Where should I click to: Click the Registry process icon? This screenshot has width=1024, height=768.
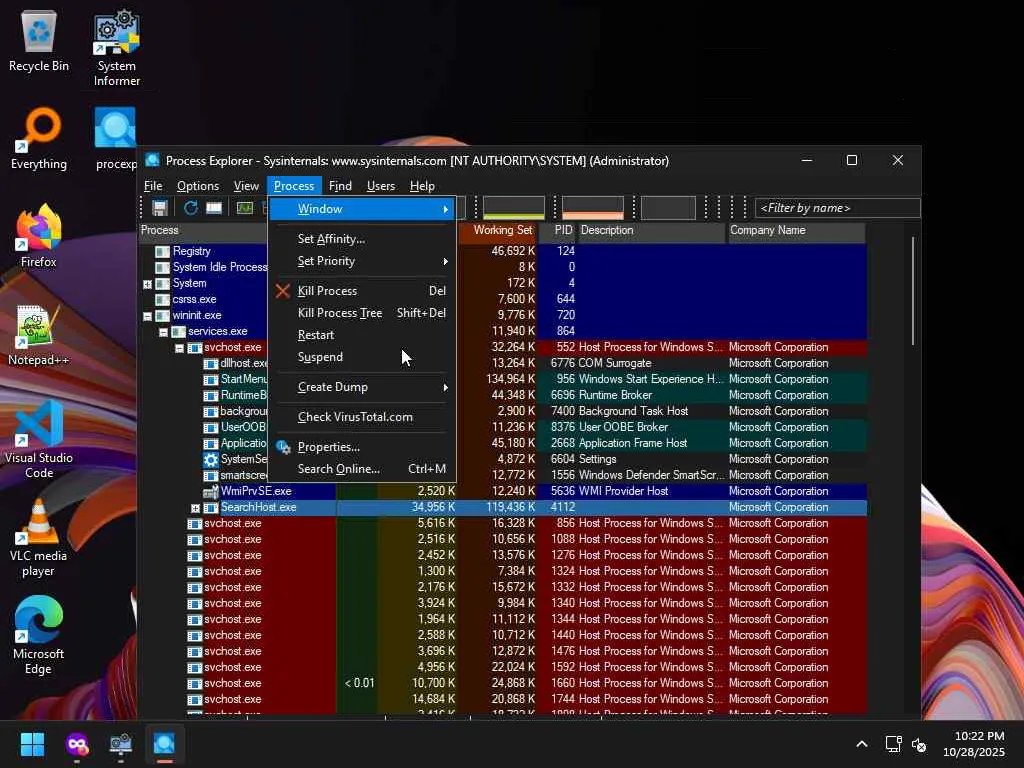pyautogui.click(x=162, y=251)
